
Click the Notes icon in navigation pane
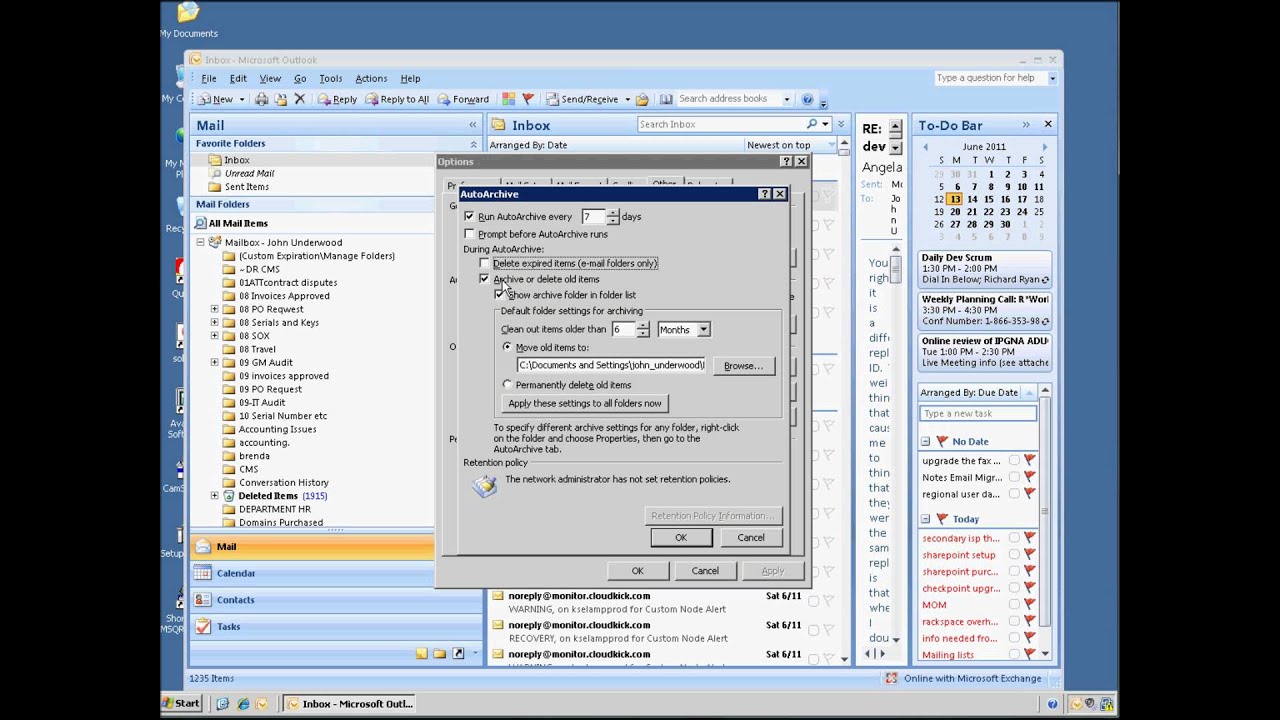(421, 653)
